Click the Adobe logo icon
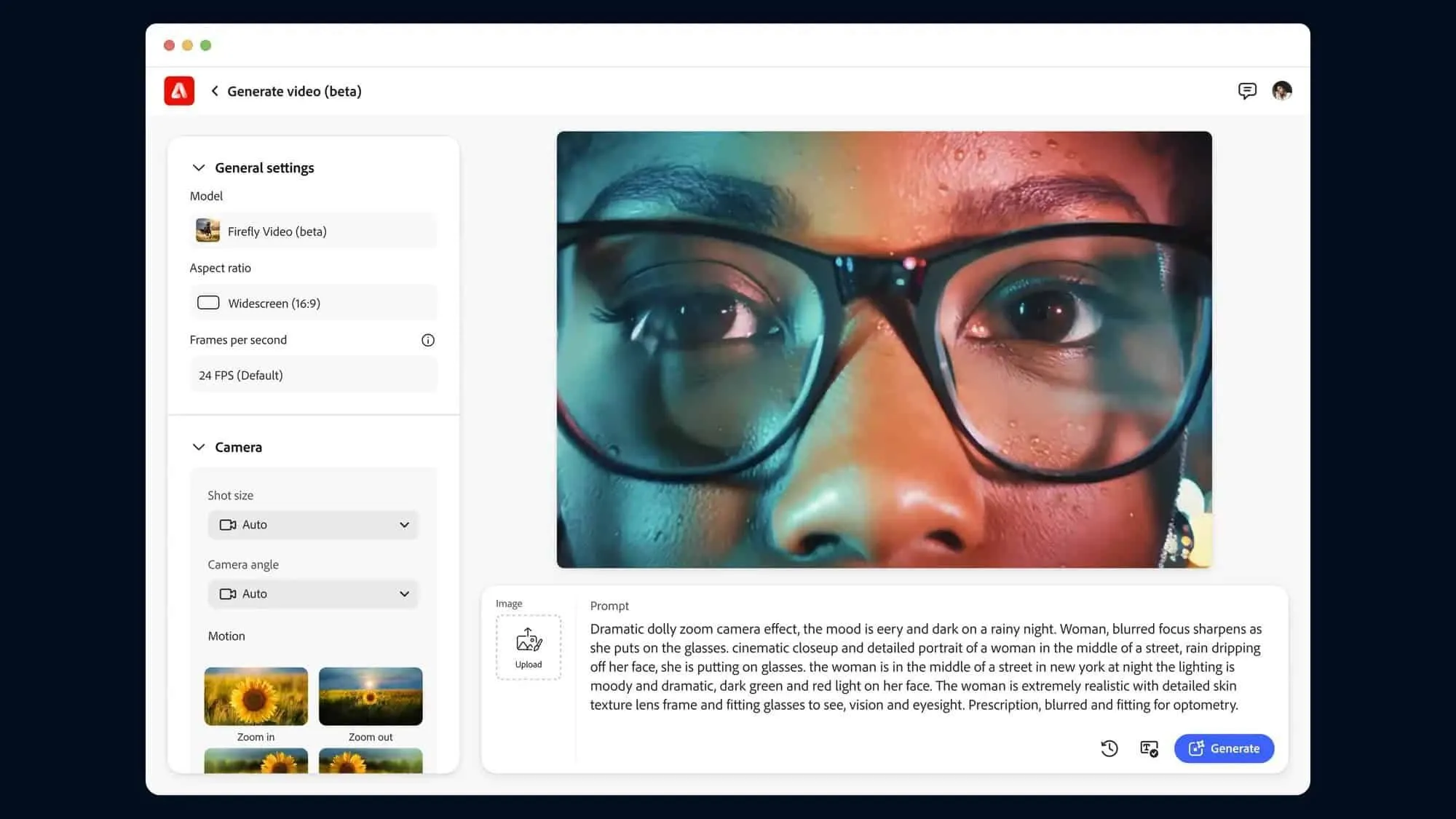The height and width of the screenshot is (819, 1456). (x=178, y=90)
